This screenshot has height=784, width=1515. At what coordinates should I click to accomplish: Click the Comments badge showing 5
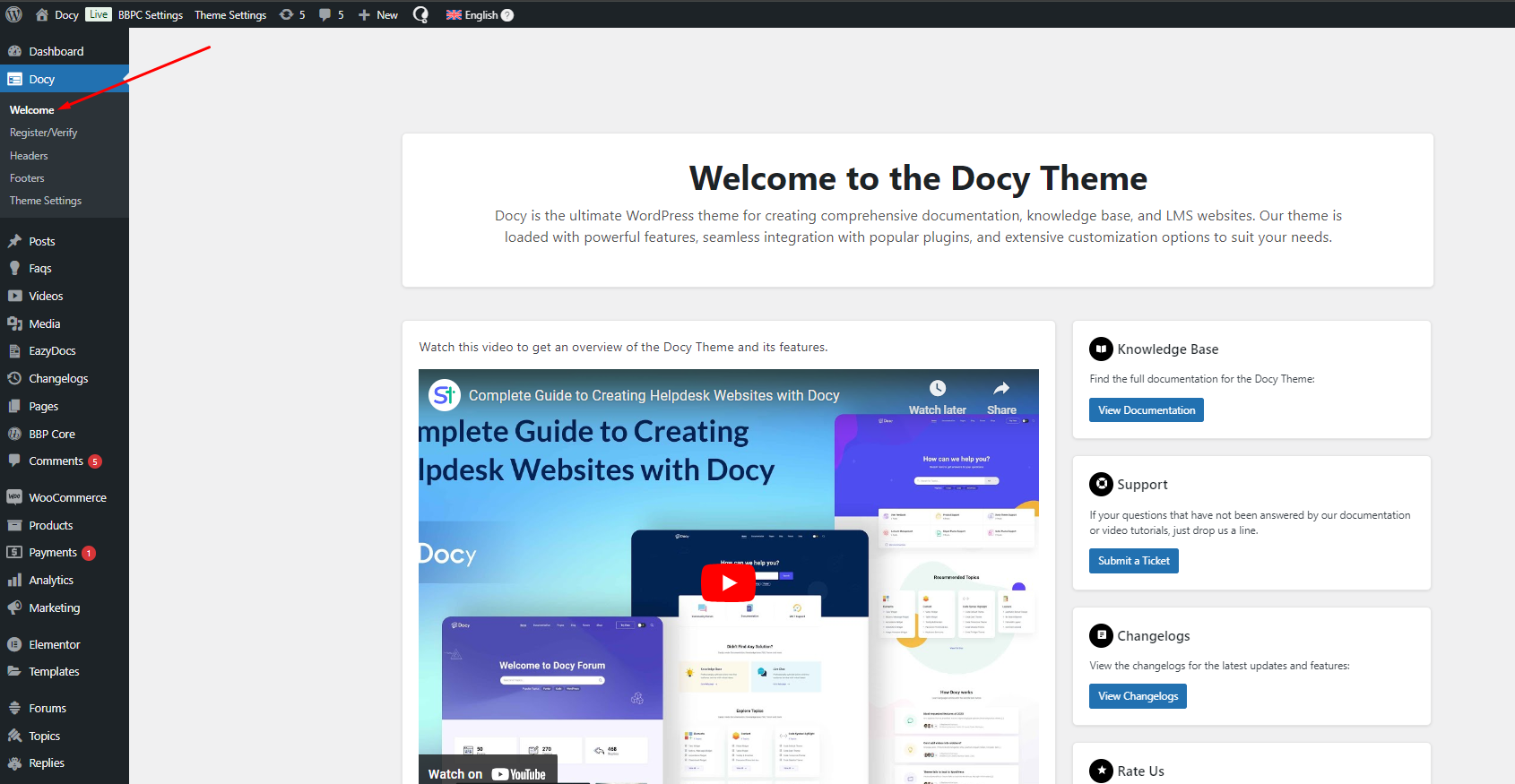pyautogui.click(x=95, y=461)
